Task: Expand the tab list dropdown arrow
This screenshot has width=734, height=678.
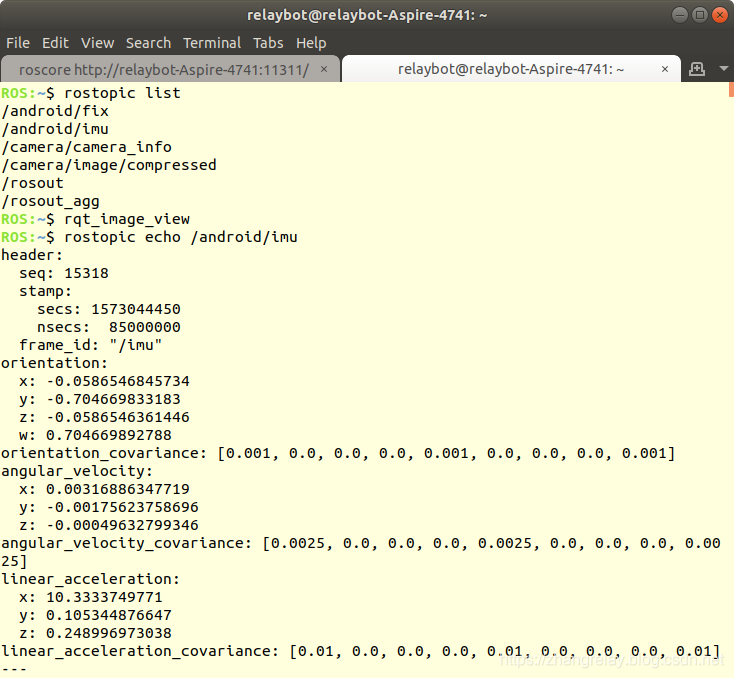Action: tap(723, 69)
